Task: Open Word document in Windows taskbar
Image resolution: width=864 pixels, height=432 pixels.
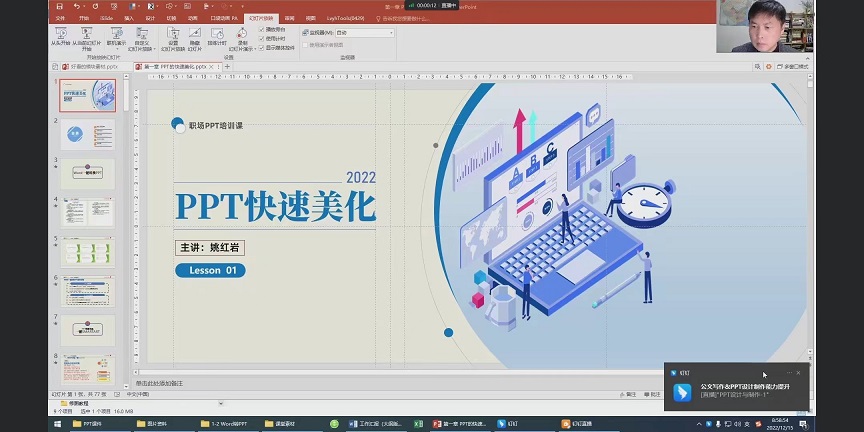Action: [226, 424]
